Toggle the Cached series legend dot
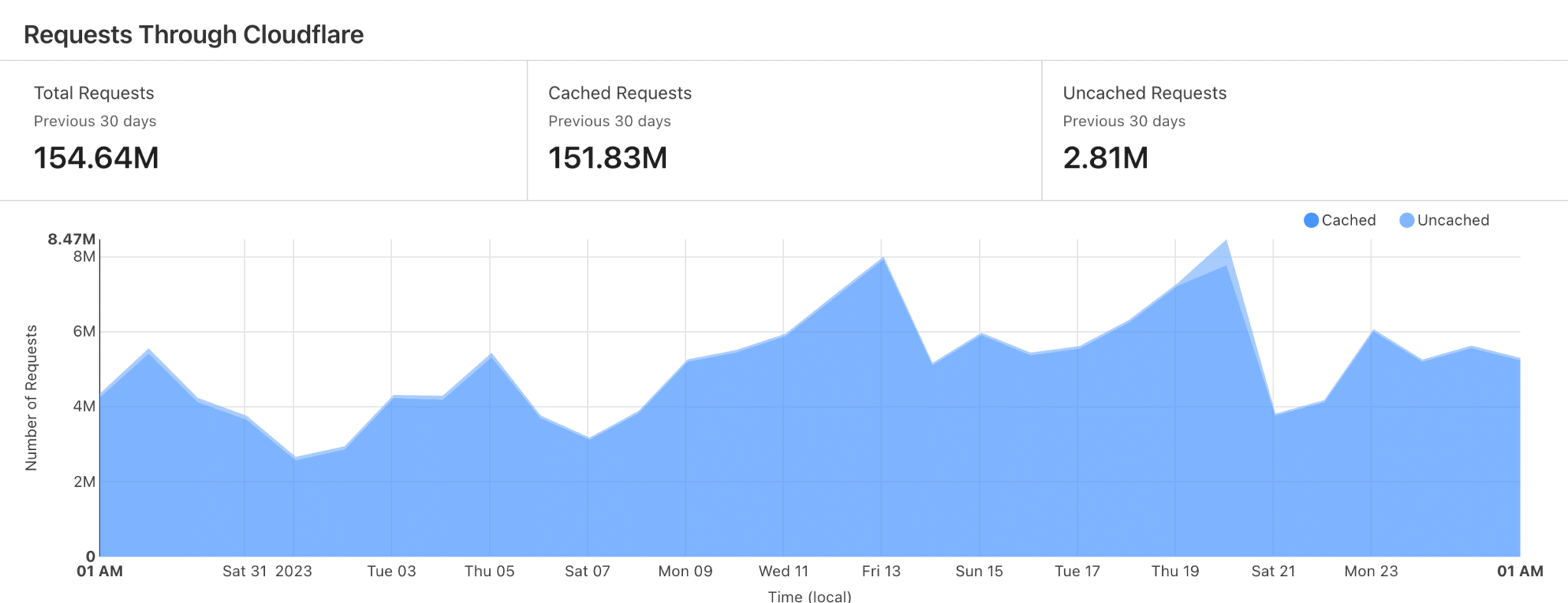The width and height of the screenshot is (1568, 603). coord(1311,220)
